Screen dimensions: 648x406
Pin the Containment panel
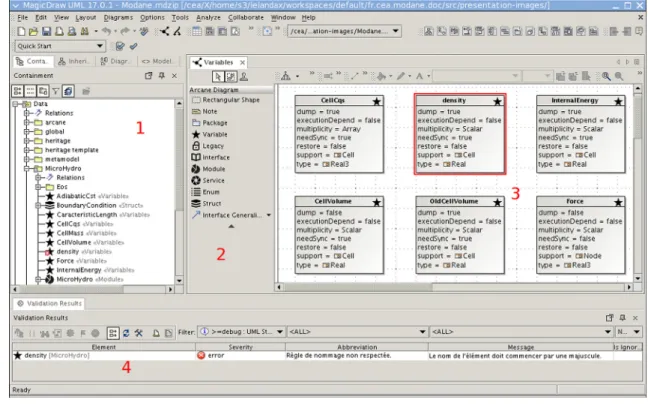click(x=162, y=76)
